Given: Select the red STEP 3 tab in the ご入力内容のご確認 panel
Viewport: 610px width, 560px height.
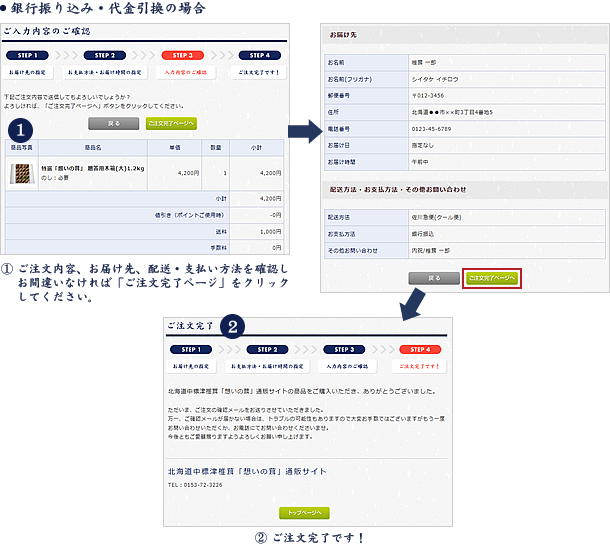Looking at the screenshot, I should [x=182, y=55].
